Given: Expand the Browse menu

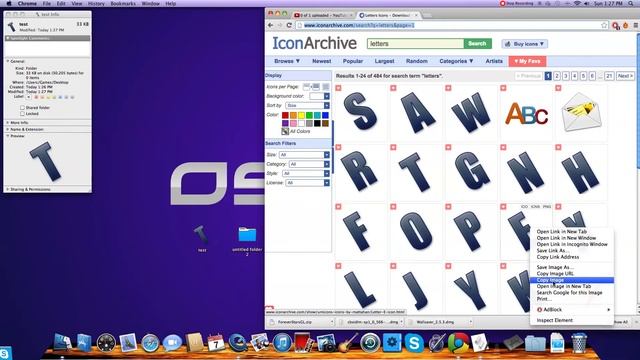Looking at the screenshot, I should [x=287, y=61].
